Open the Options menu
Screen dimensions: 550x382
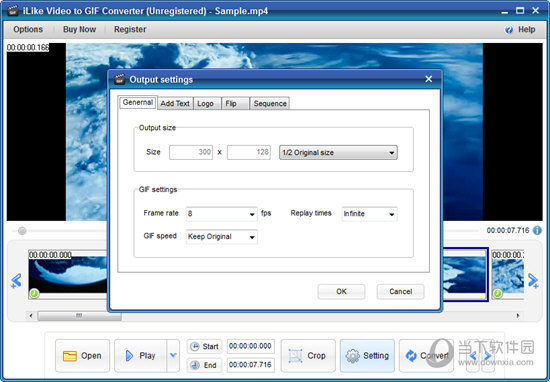tap(28, 29)
